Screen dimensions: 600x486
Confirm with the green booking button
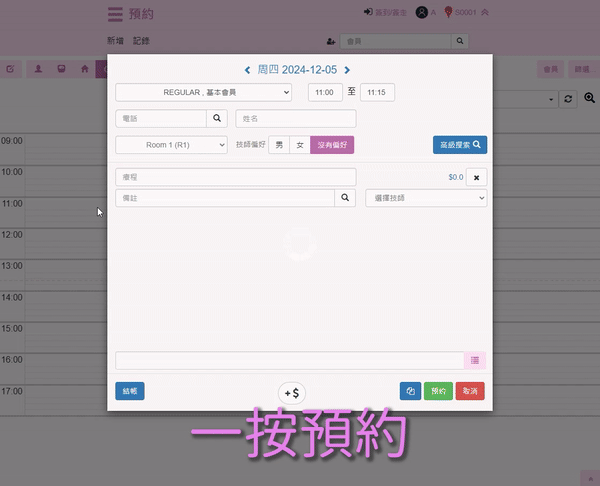point(438,391)
